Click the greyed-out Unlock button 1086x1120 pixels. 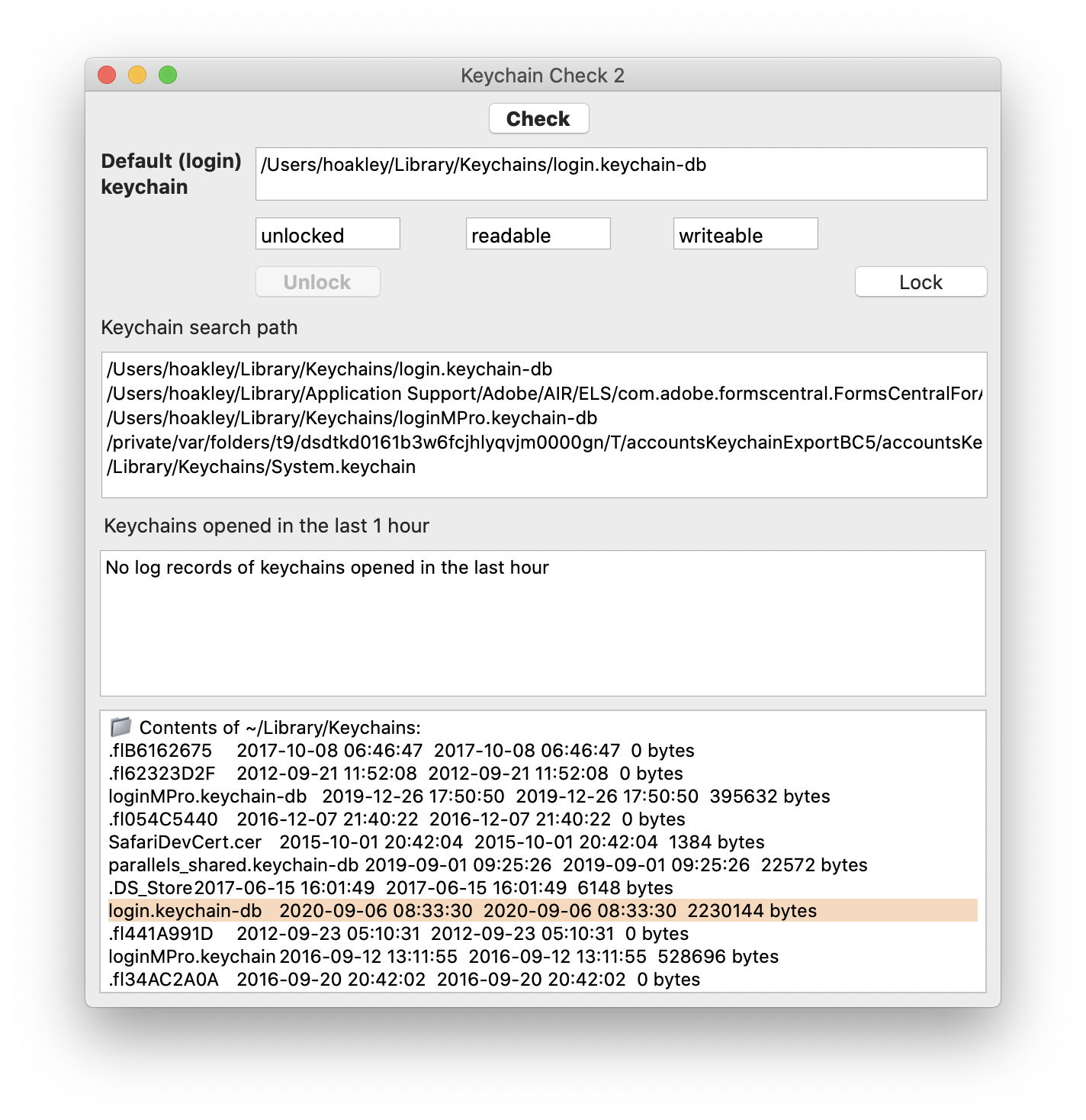(x=317, y=282)
